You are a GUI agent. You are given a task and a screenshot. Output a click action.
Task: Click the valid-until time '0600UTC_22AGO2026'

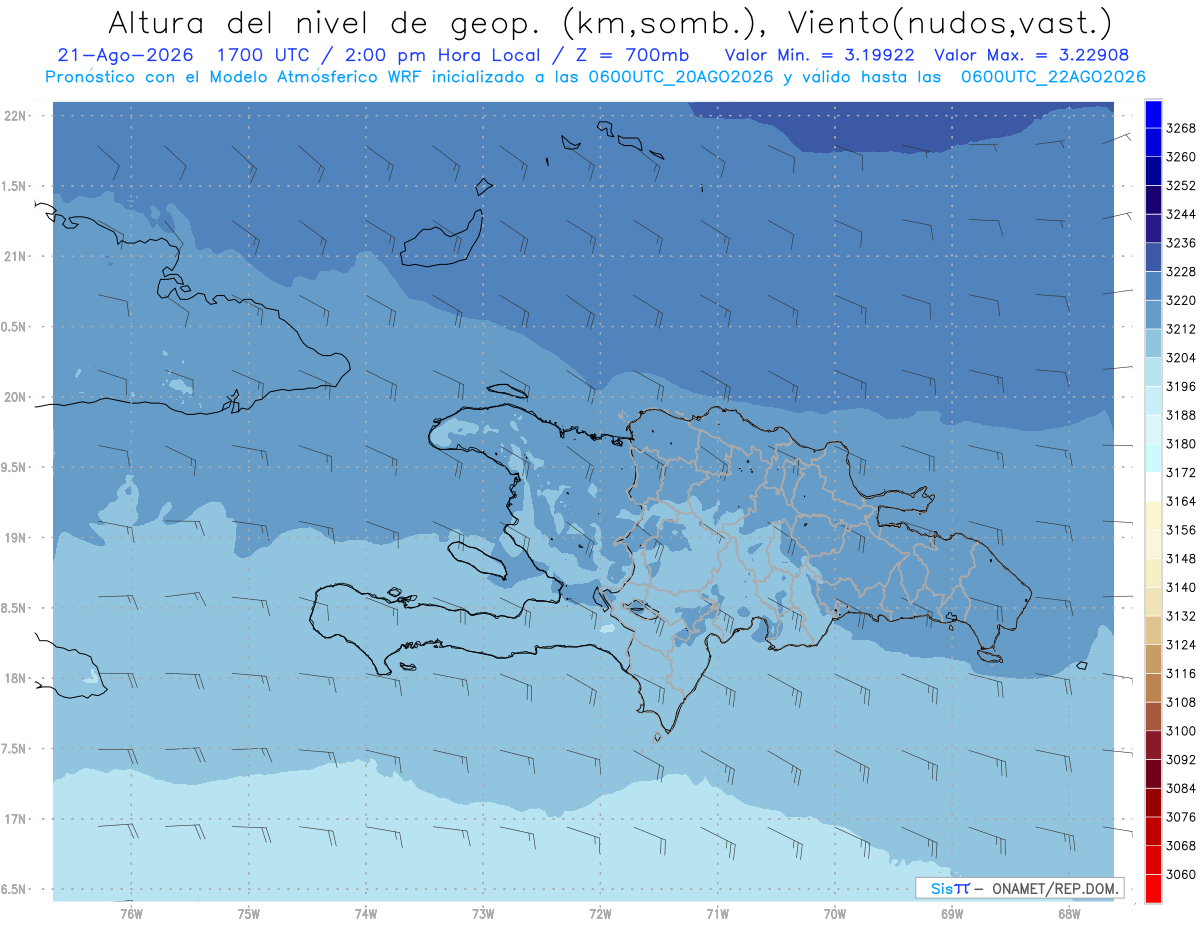[1053, 77]
